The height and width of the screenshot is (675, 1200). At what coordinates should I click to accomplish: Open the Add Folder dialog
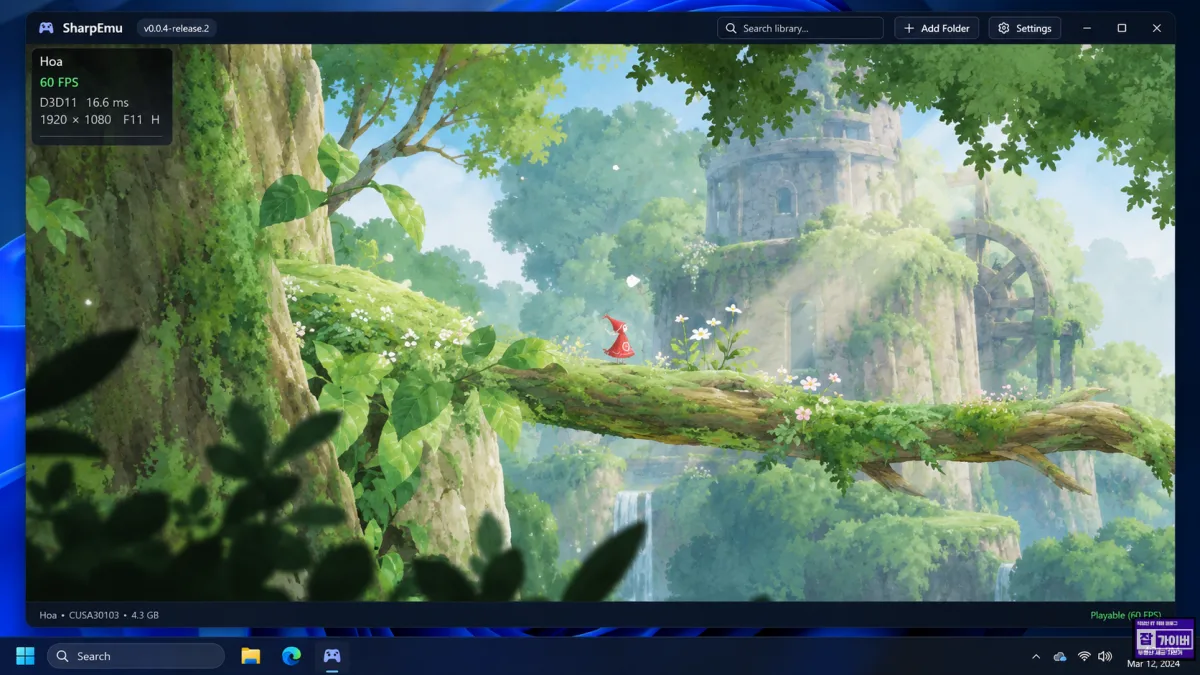[936, 28]
